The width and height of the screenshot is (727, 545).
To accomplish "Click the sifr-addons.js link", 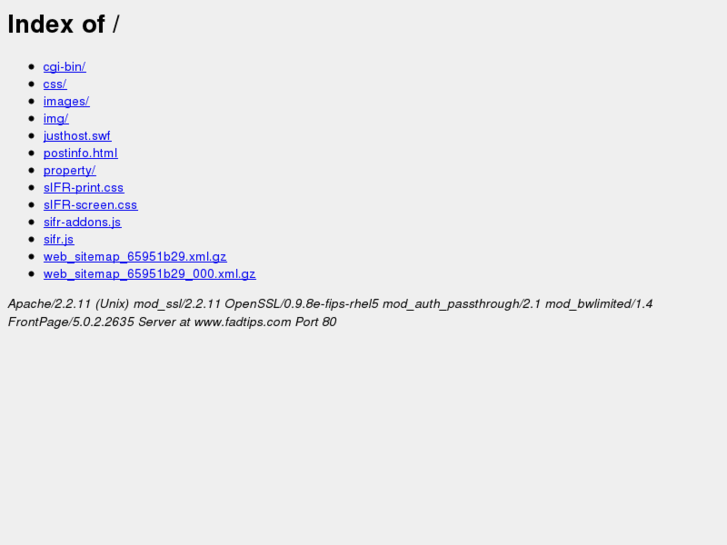I will [x=83, y=222].
